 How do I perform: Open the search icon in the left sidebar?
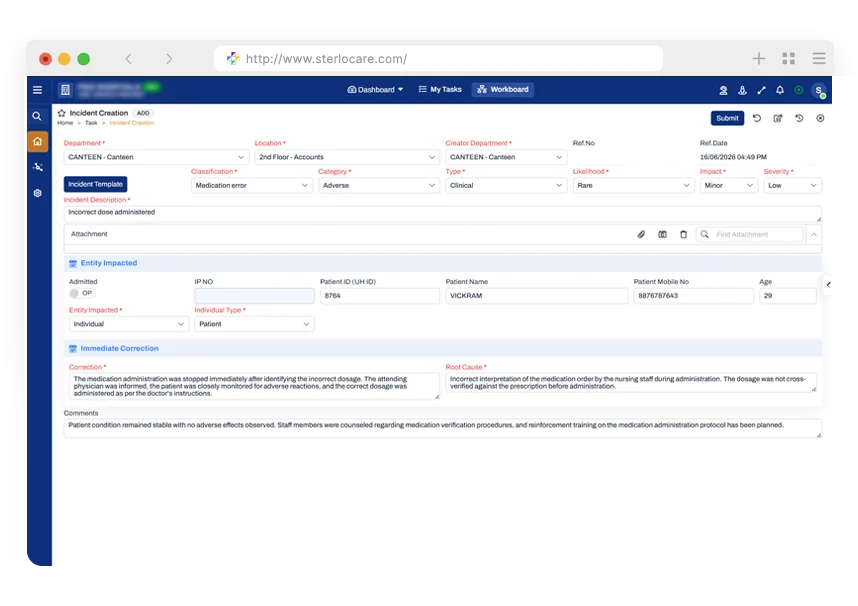click(x=37, y=116)
